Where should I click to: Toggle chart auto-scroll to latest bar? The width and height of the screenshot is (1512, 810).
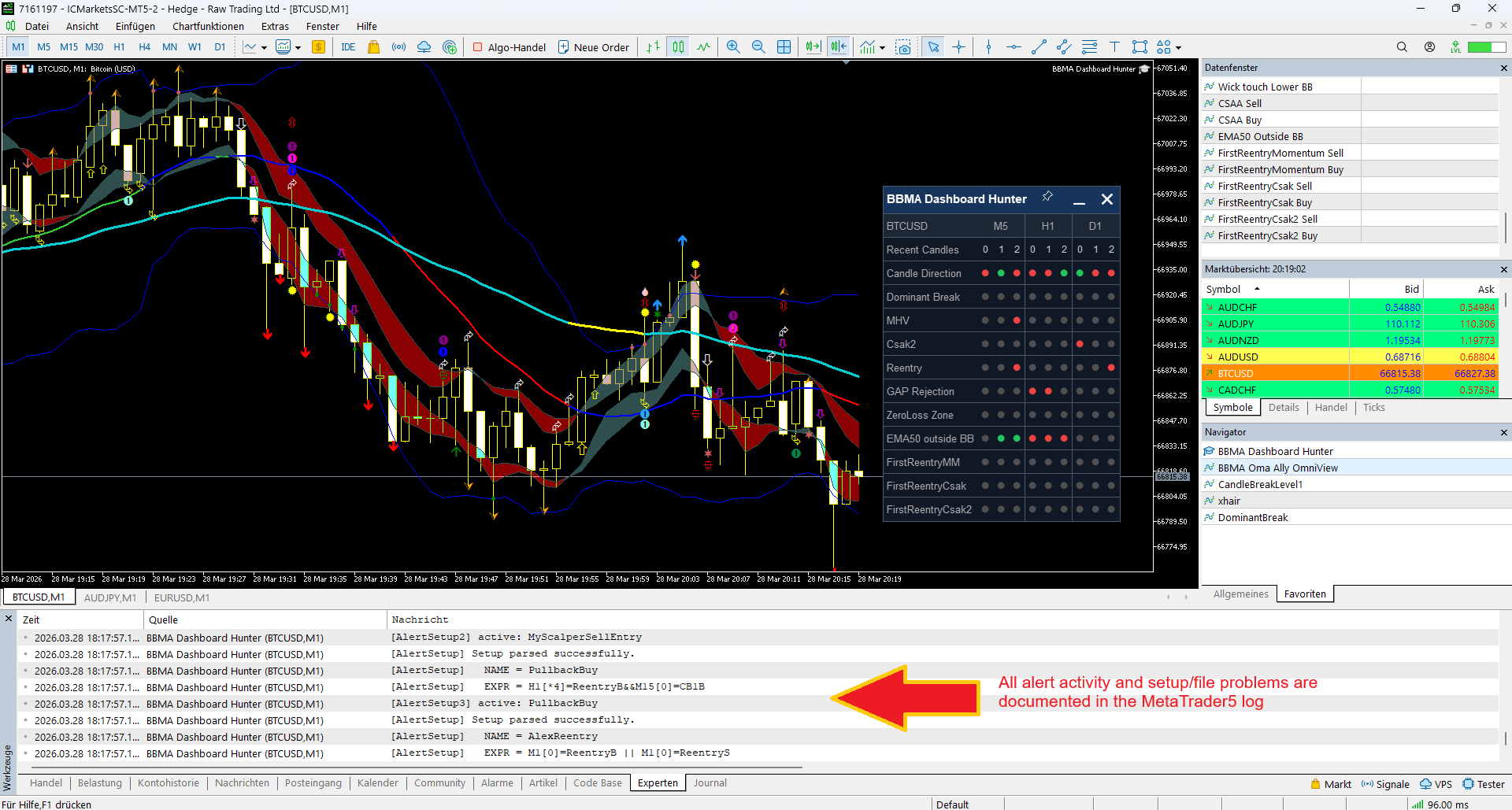[x=813, y=47]
